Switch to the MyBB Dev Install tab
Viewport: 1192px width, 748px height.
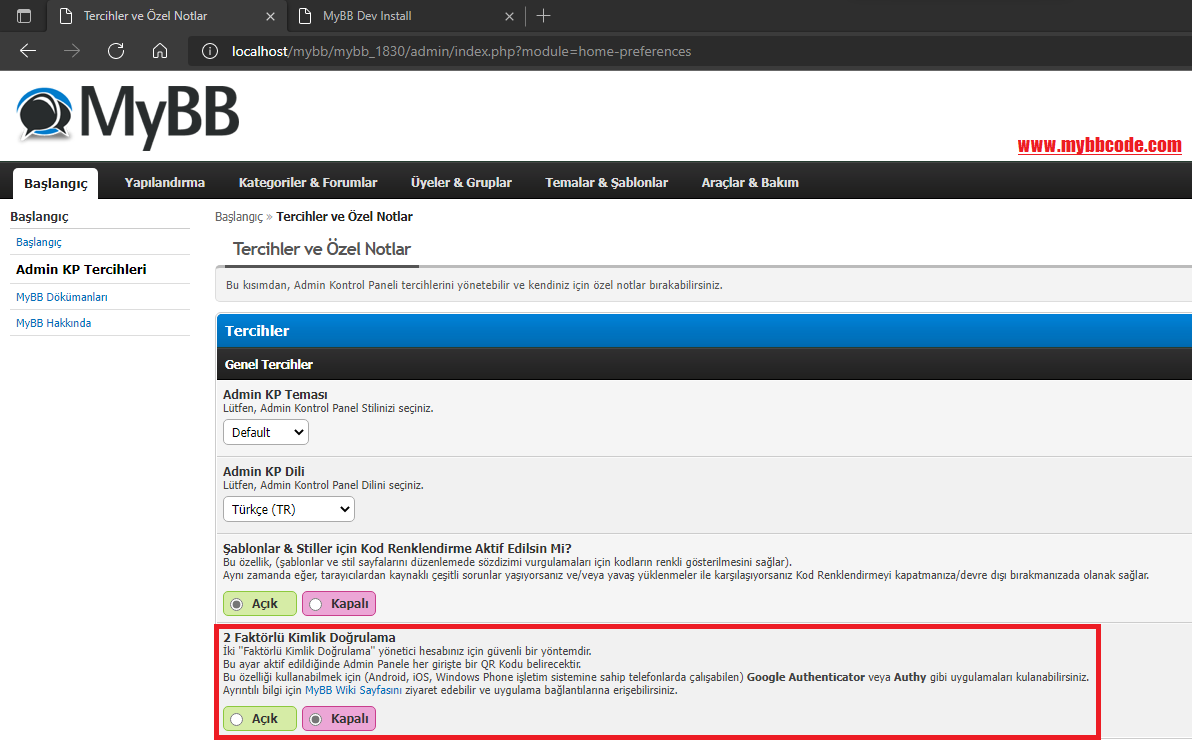(x=407, y=16)
